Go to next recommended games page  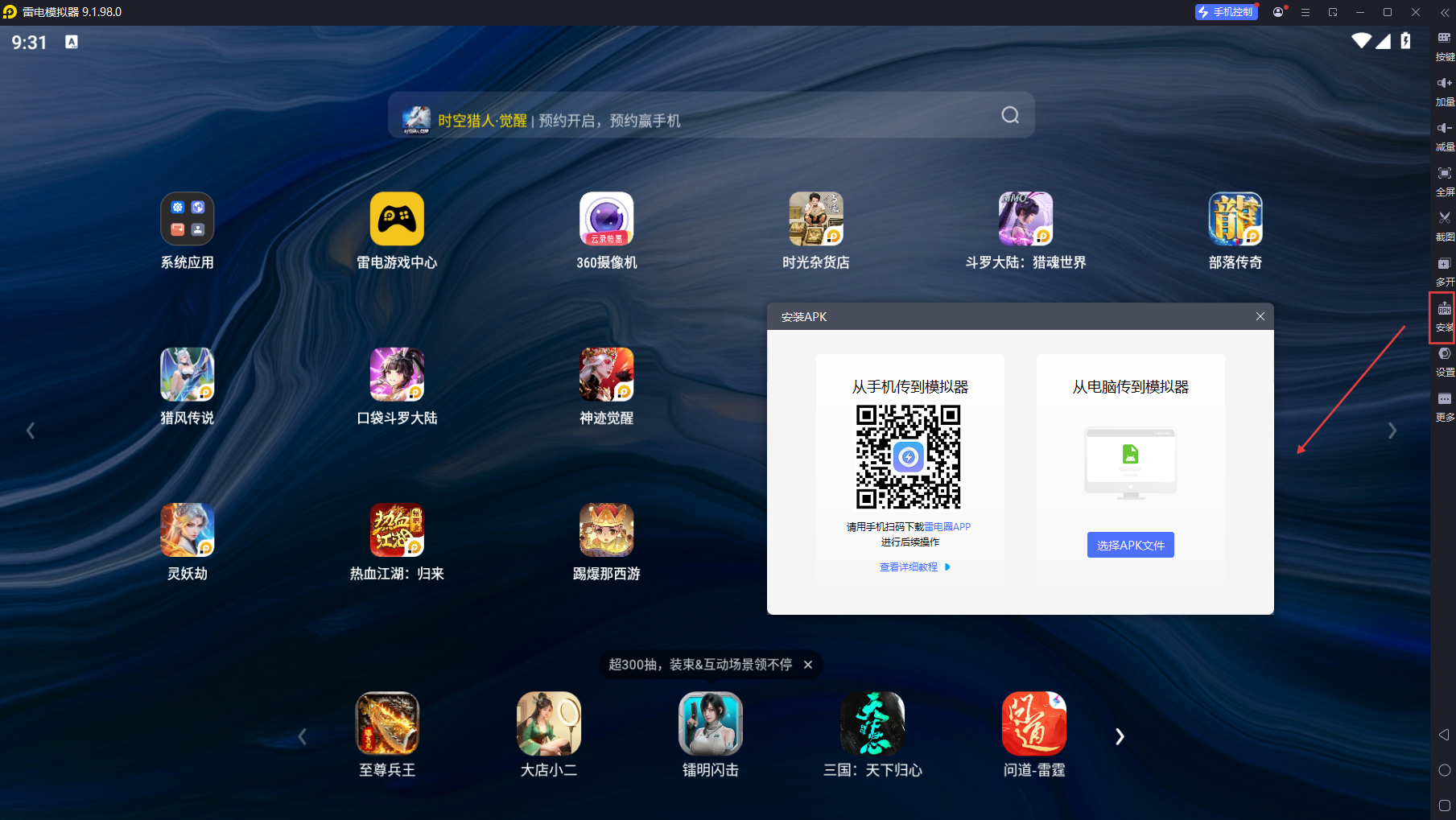click(1120, 736)
